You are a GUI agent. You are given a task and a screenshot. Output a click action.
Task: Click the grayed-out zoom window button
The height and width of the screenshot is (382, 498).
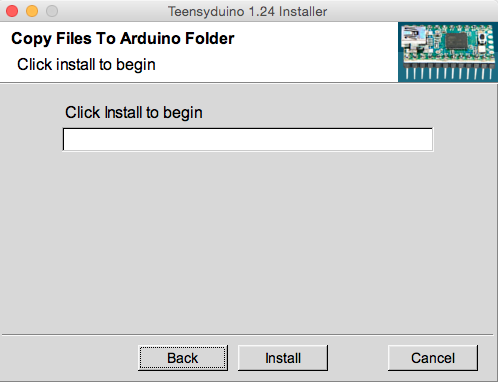coord(52,11)
